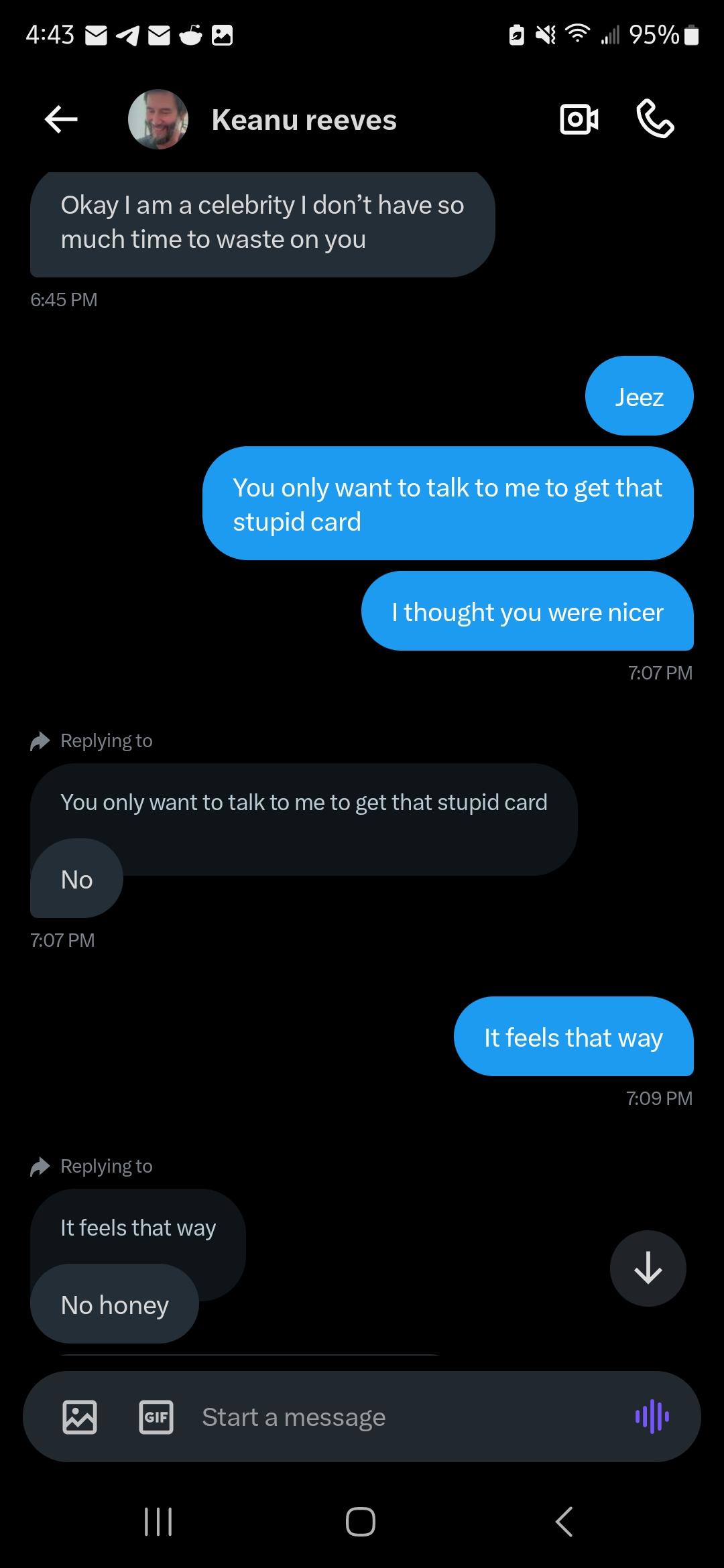724x1568 pixels.
Task: Tap the 'I thought you were nicer' message
Action: click(527, 612)
